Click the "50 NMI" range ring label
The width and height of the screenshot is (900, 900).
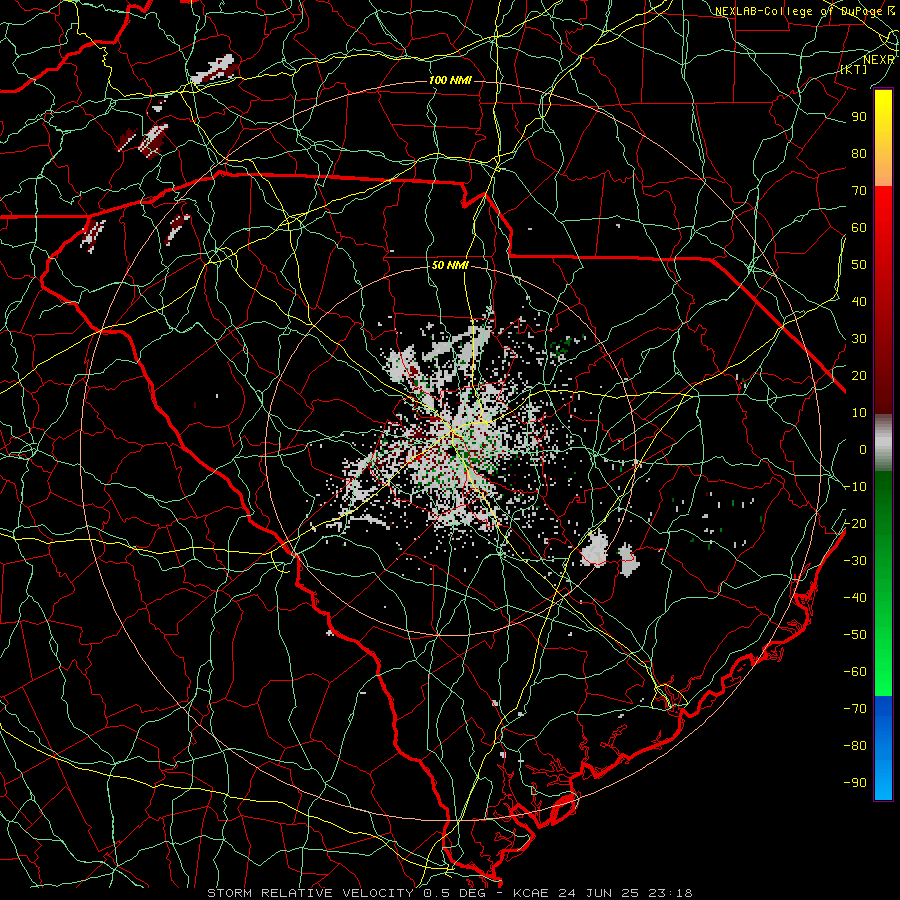coord(450,265)
